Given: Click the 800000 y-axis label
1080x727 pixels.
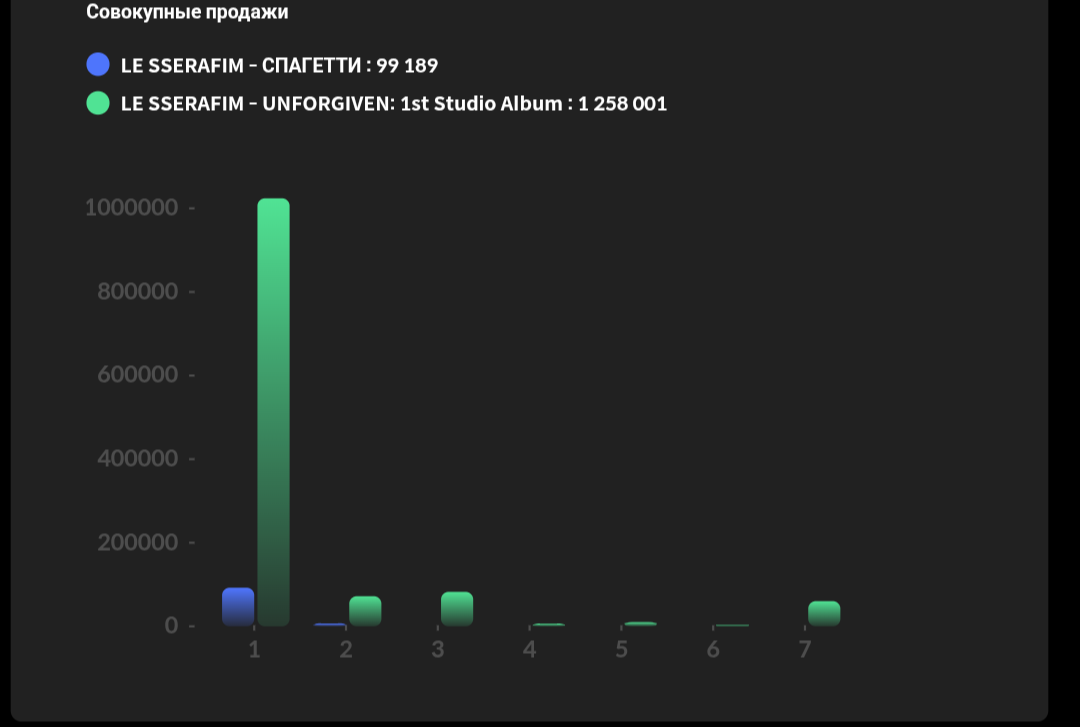Looking at the screenshot, I should pos(138,292).
